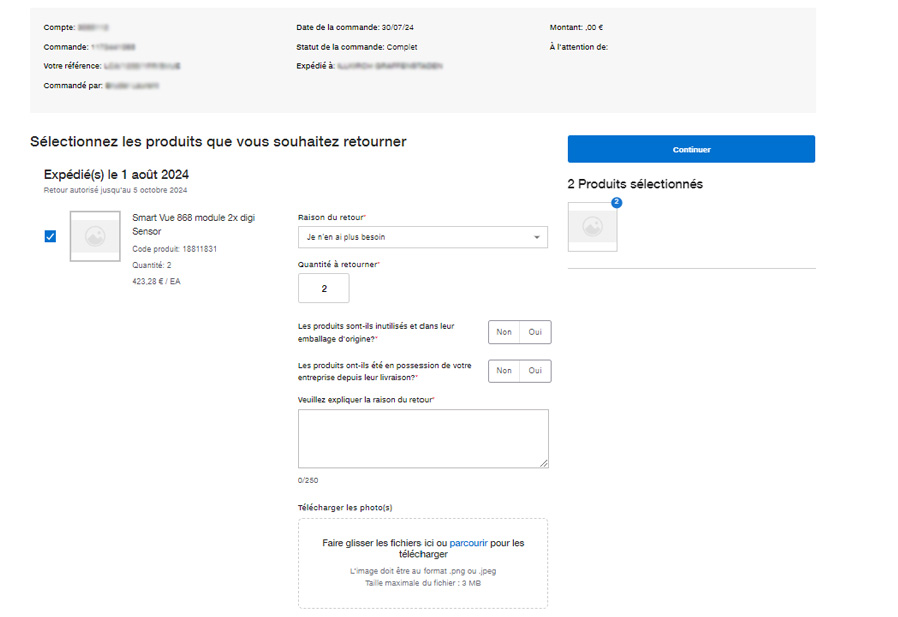Click the selected product thumbnail in summary
Viewport: 898px width, 617px height.
point(592,227)
